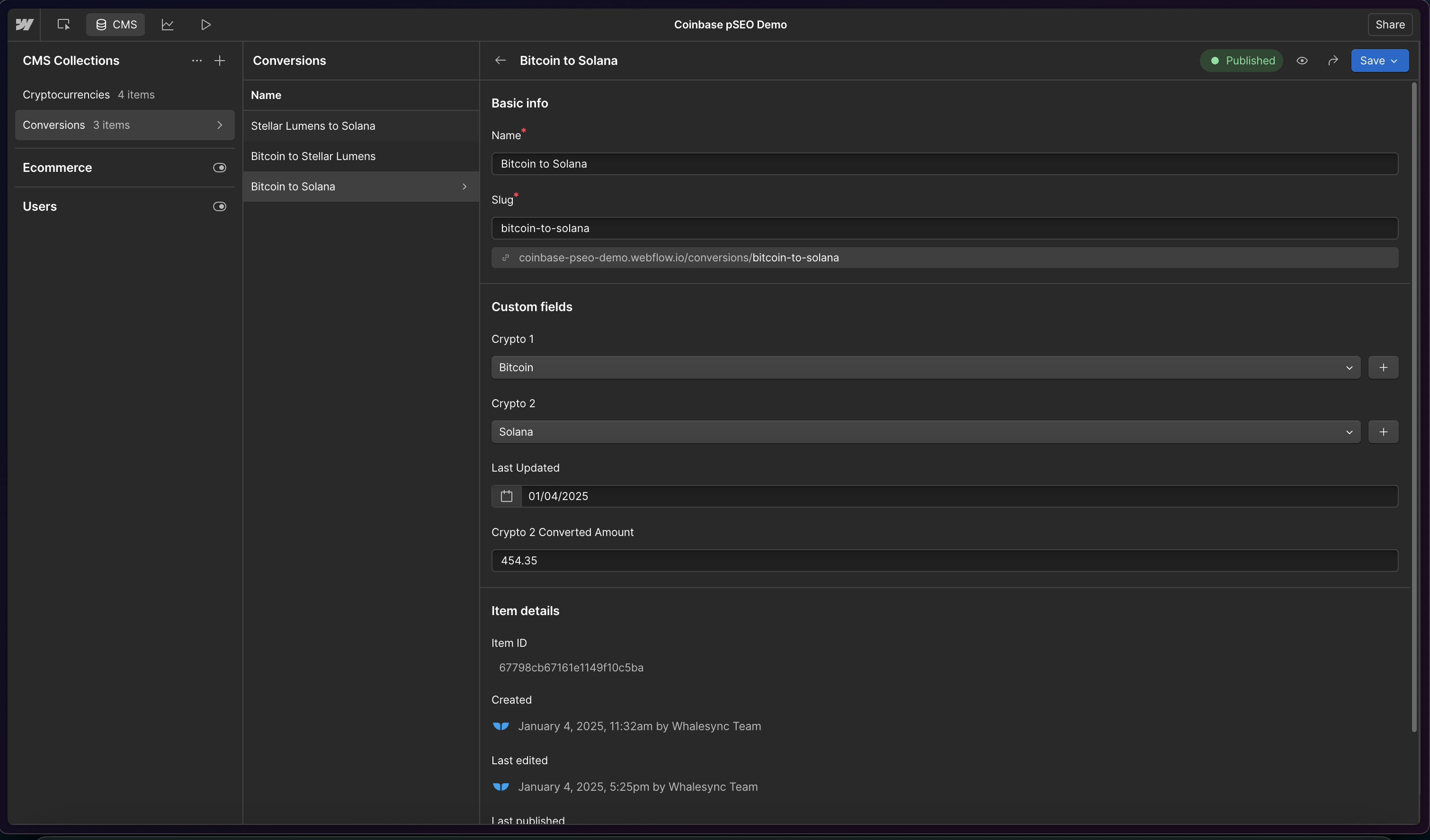Click the eye preview icon in header
The image size is (1430, 840).
pos(1302,61)
